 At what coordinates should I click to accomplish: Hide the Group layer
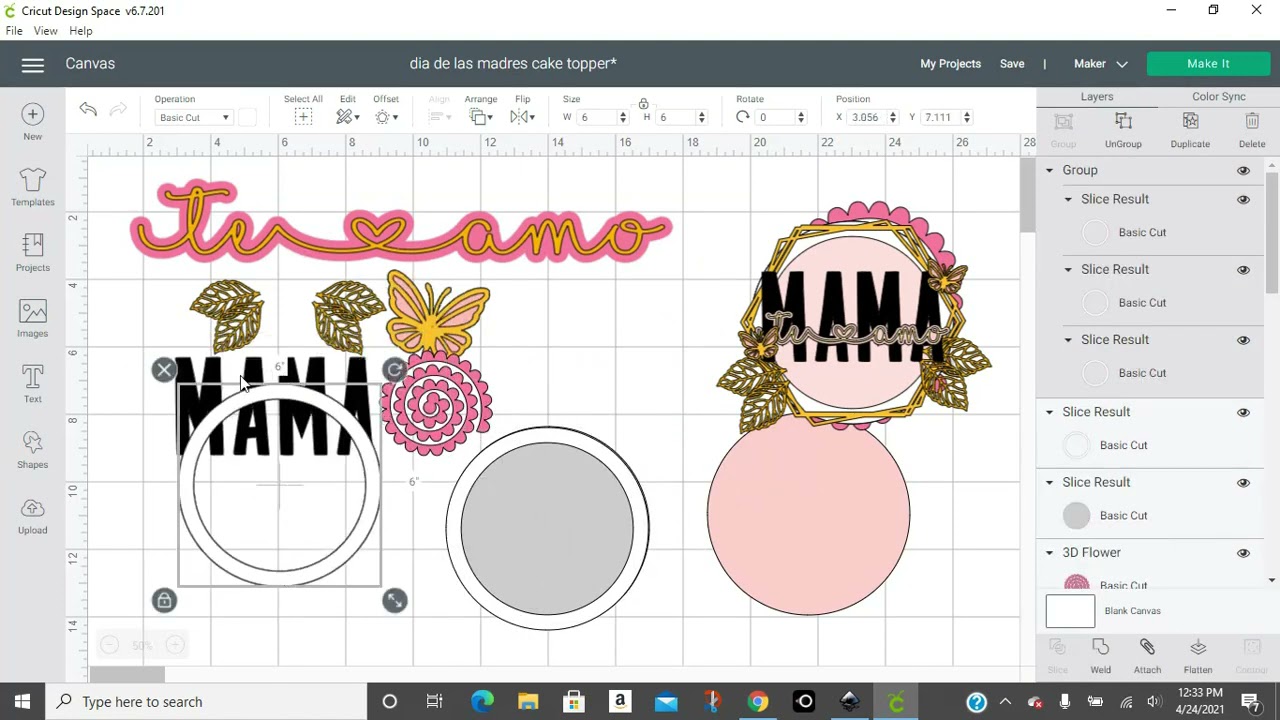click(1243, 170)
